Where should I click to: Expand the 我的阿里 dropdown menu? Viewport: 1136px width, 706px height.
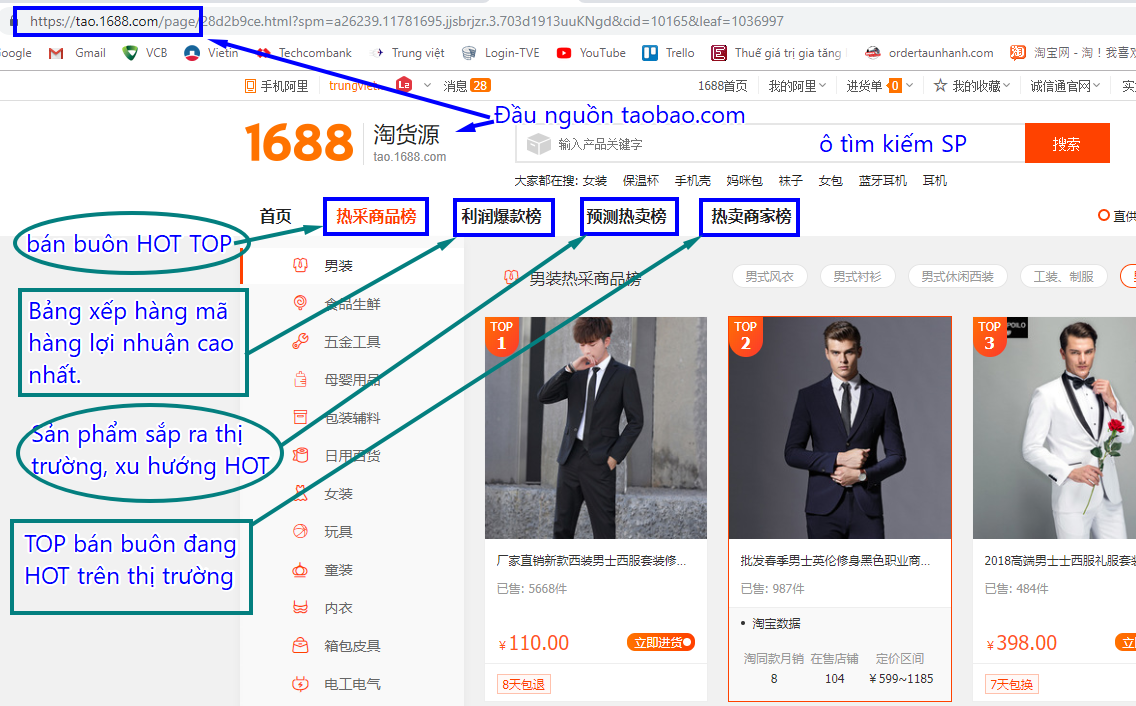click(797, 86)
